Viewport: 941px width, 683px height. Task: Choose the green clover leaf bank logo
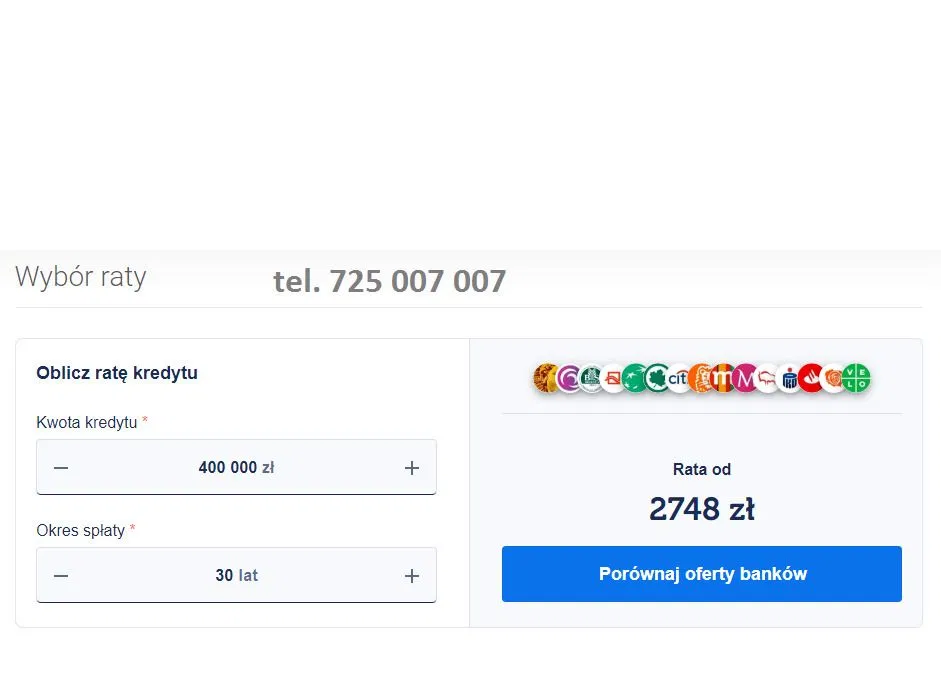(x=657, y=378)
